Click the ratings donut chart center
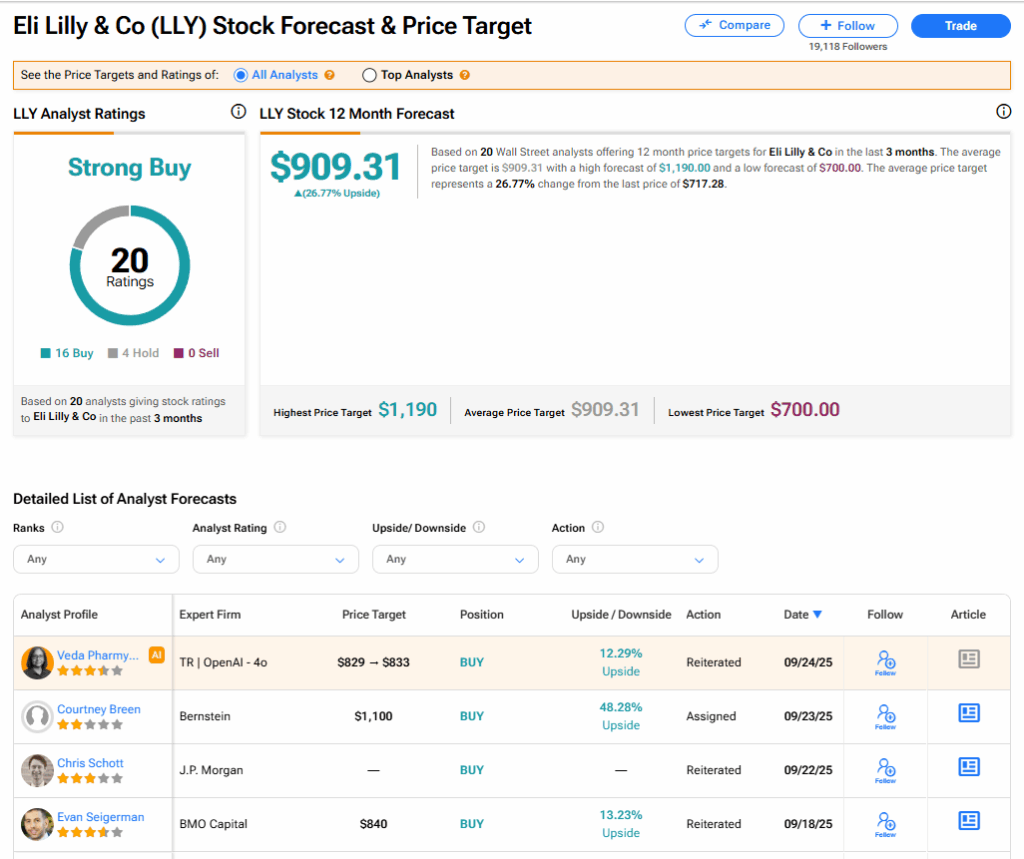Image resolution: width=1024 pixels, height=859 pixels. point(130,266)
